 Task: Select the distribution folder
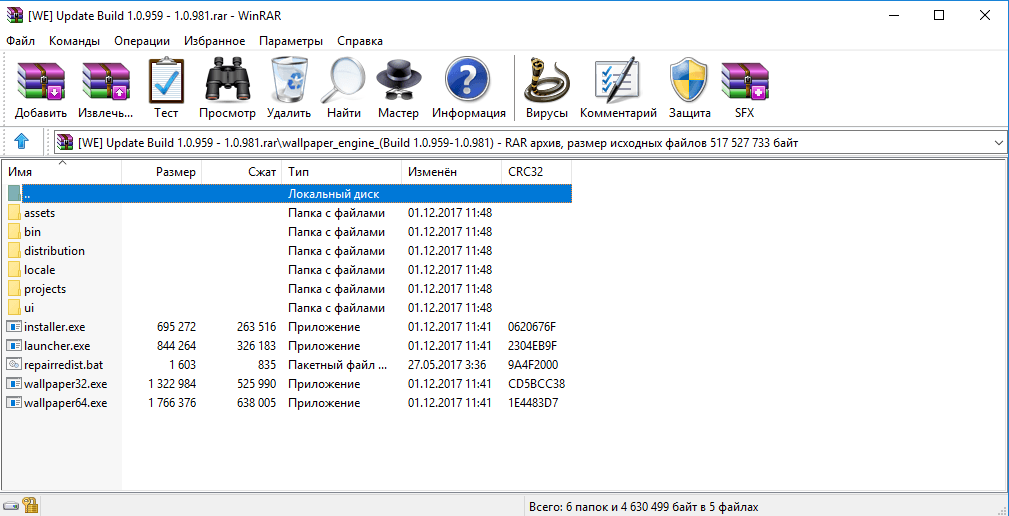(x=289, y=251)
